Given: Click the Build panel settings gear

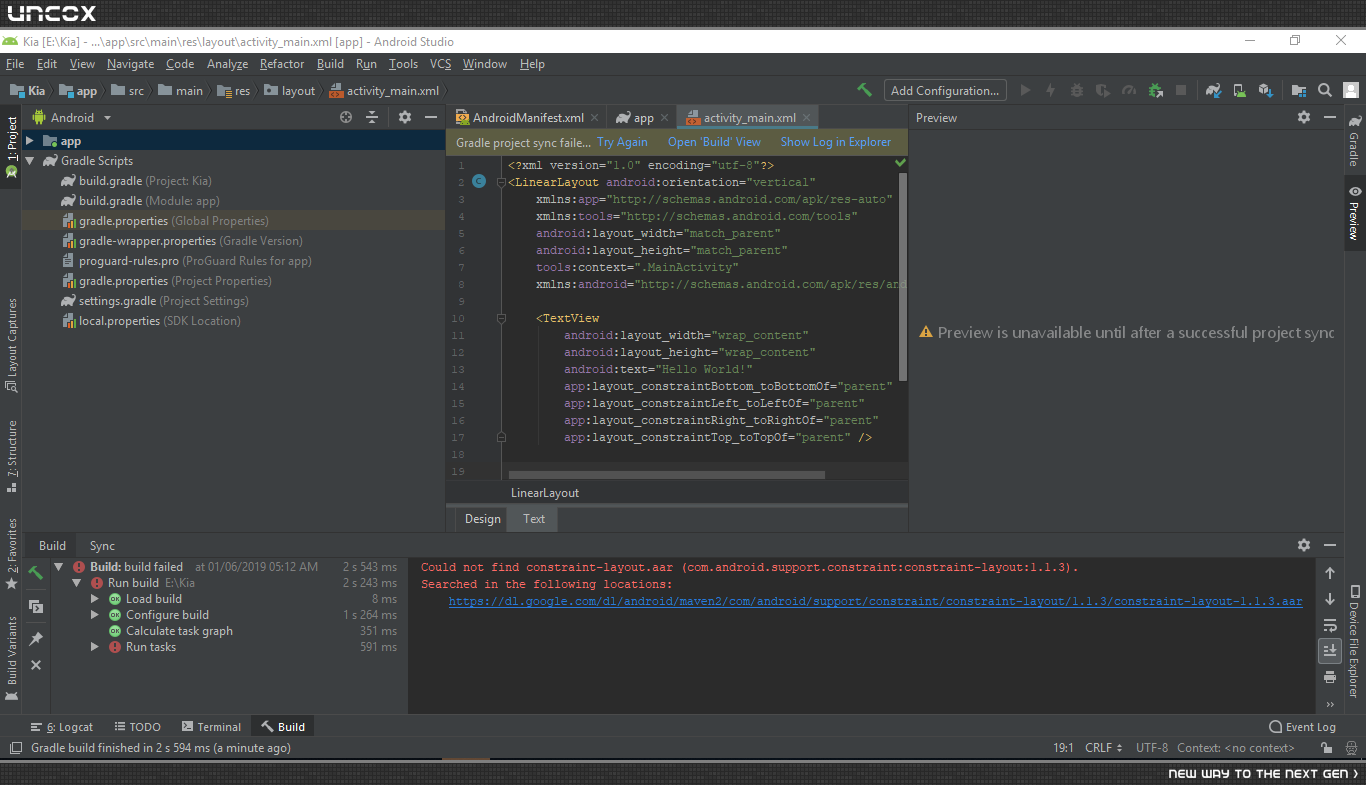Looking at the screenshot, I should click(1304, 545).
